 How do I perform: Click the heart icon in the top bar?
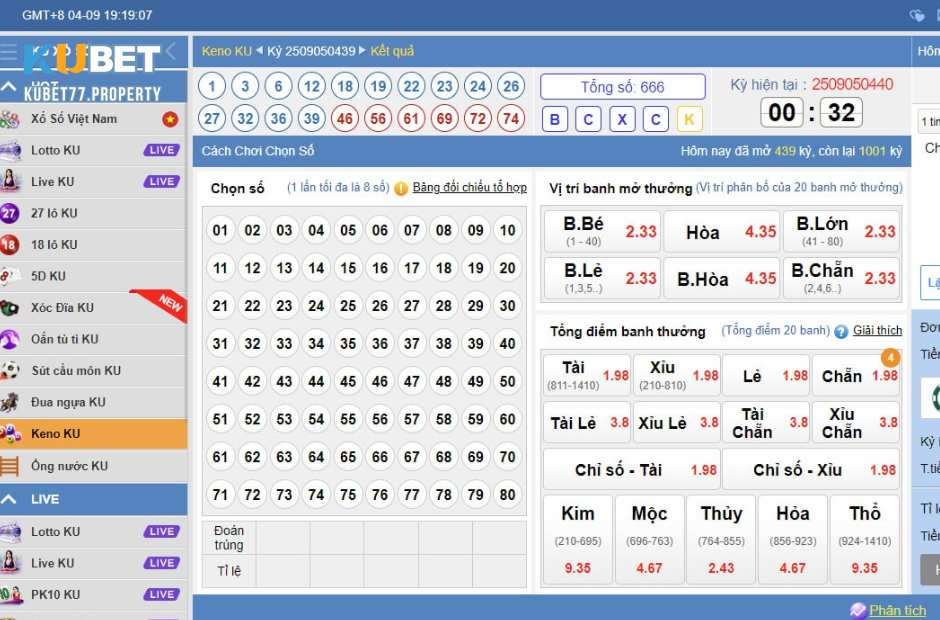pos(917,15)
